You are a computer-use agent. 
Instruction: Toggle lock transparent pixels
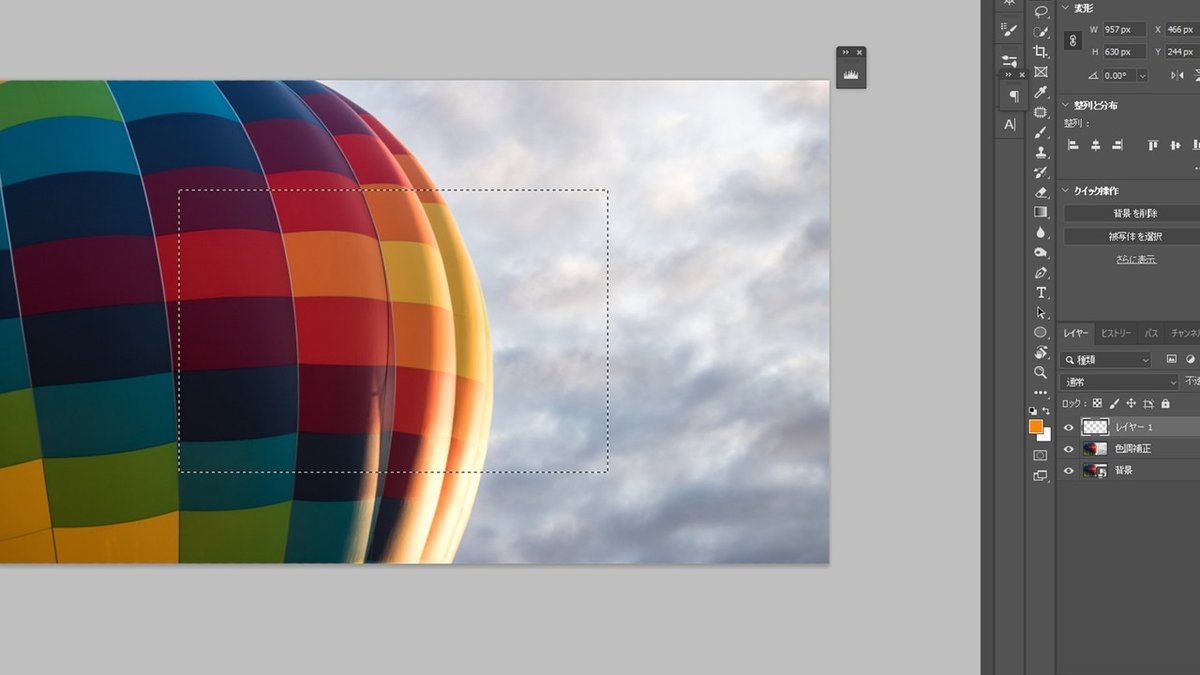[x=1097, y=403]
